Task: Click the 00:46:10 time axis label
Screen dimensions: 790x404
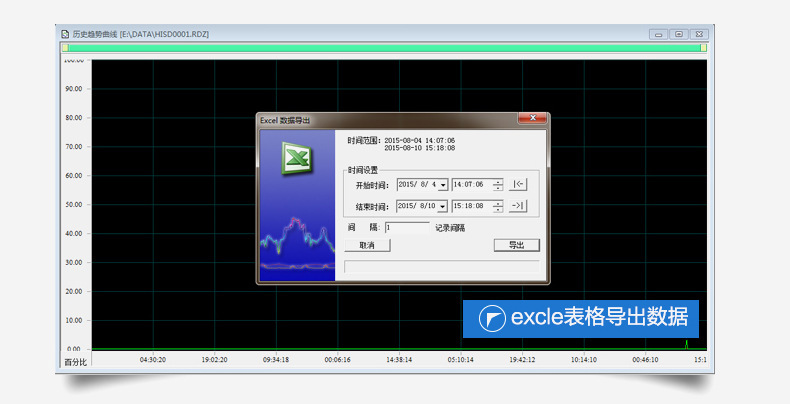Action: point(645,360)
